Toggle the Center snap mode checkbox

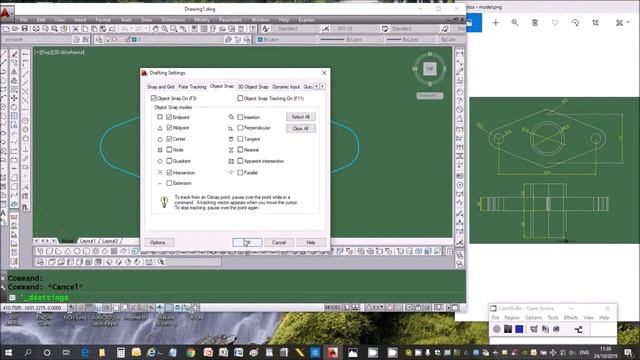point(169,139)
